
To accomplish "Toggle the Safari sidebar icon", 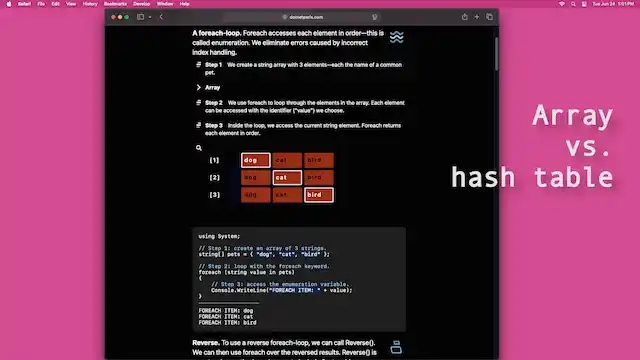I will 140,17.
